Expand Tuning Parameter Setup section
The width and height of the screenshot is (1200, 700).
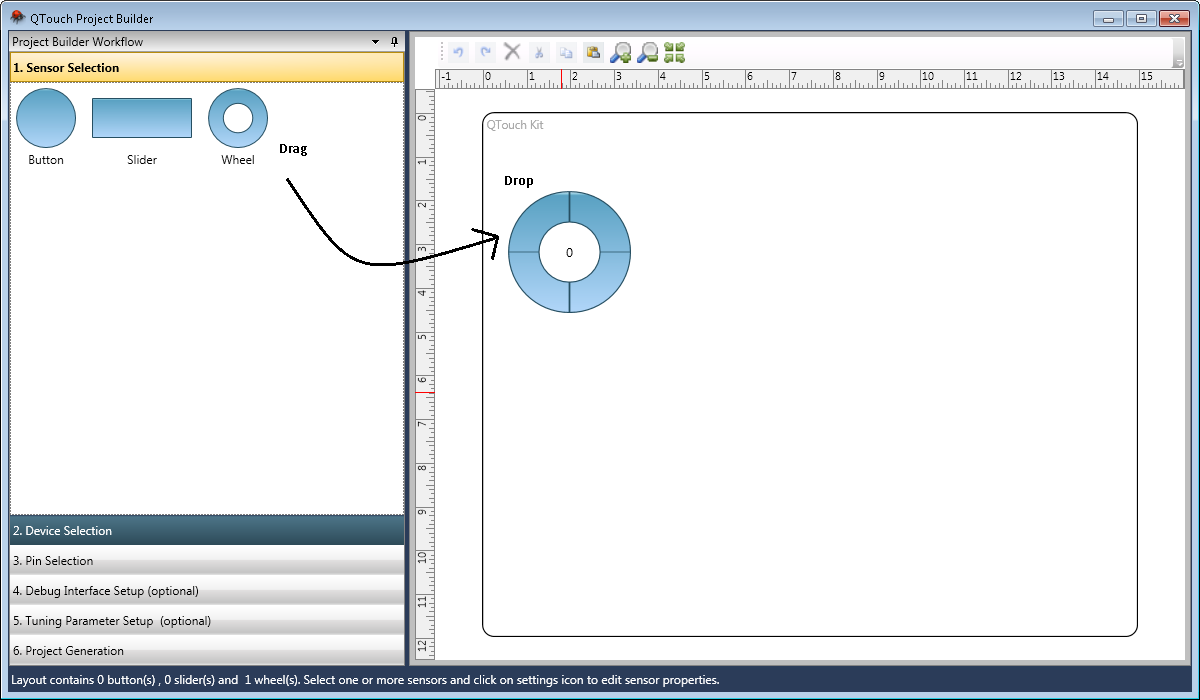coord(207,621)
